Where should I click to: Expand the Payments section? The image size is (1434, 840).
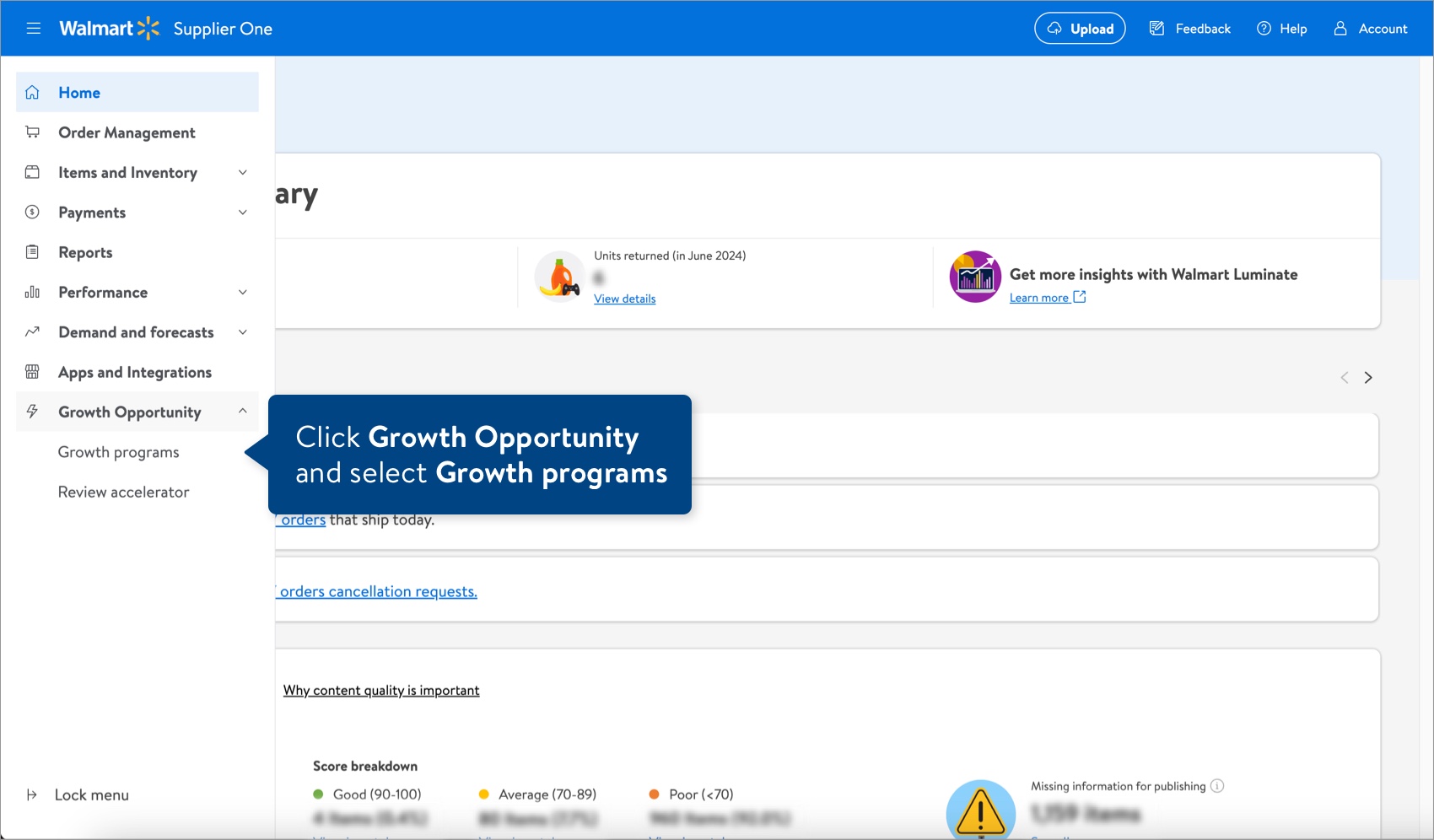coord(242,212)
